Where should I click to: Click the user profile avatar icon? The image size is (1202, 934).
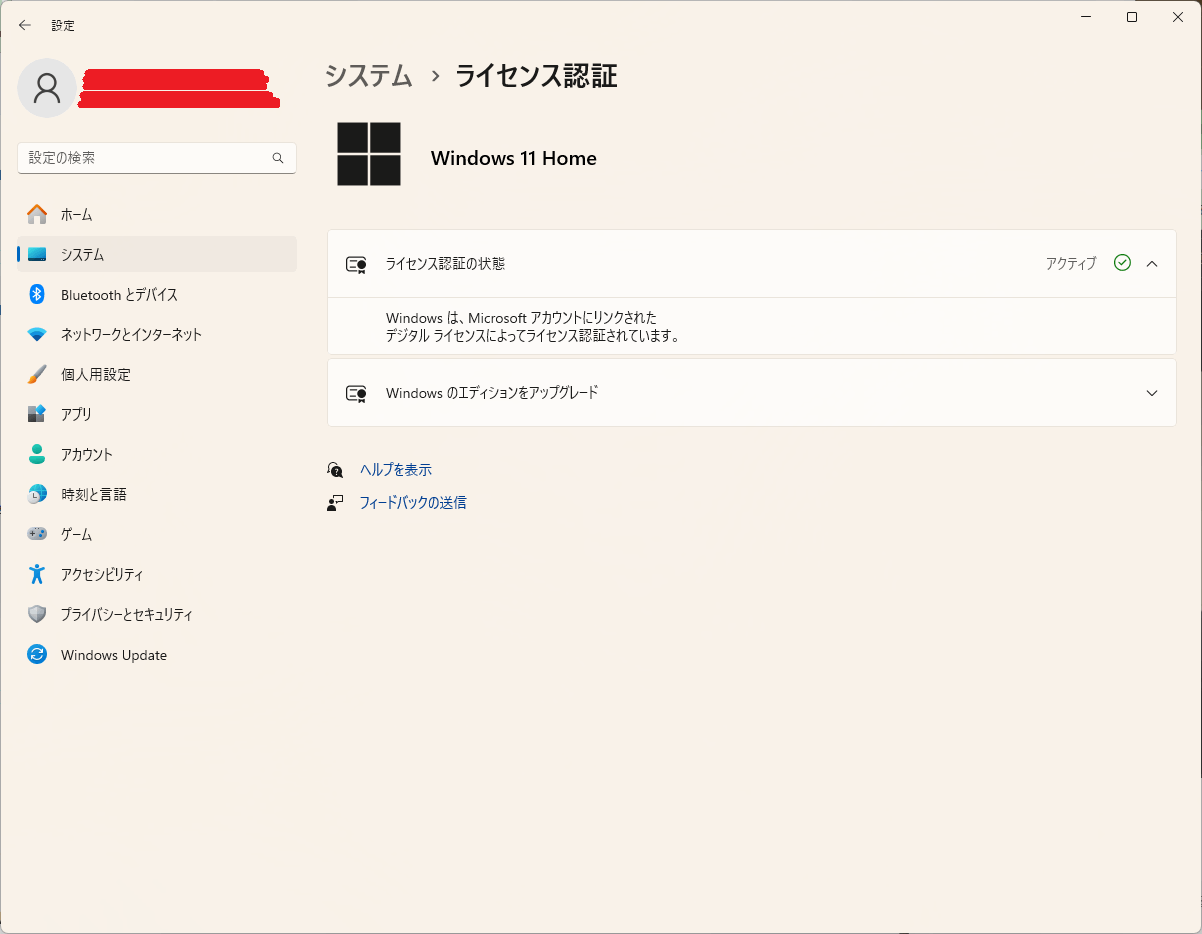coord(47,88)
